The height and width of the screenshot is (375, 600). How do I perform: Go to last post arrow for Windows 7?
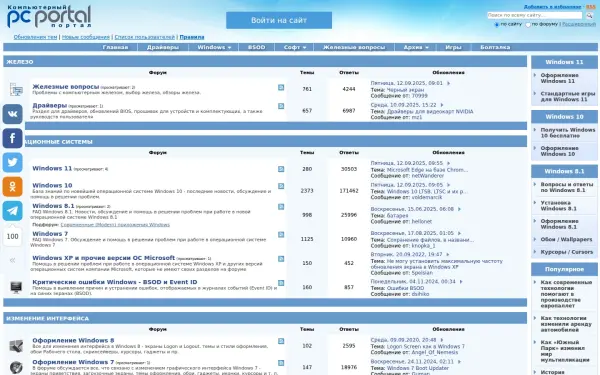(459, 233)
